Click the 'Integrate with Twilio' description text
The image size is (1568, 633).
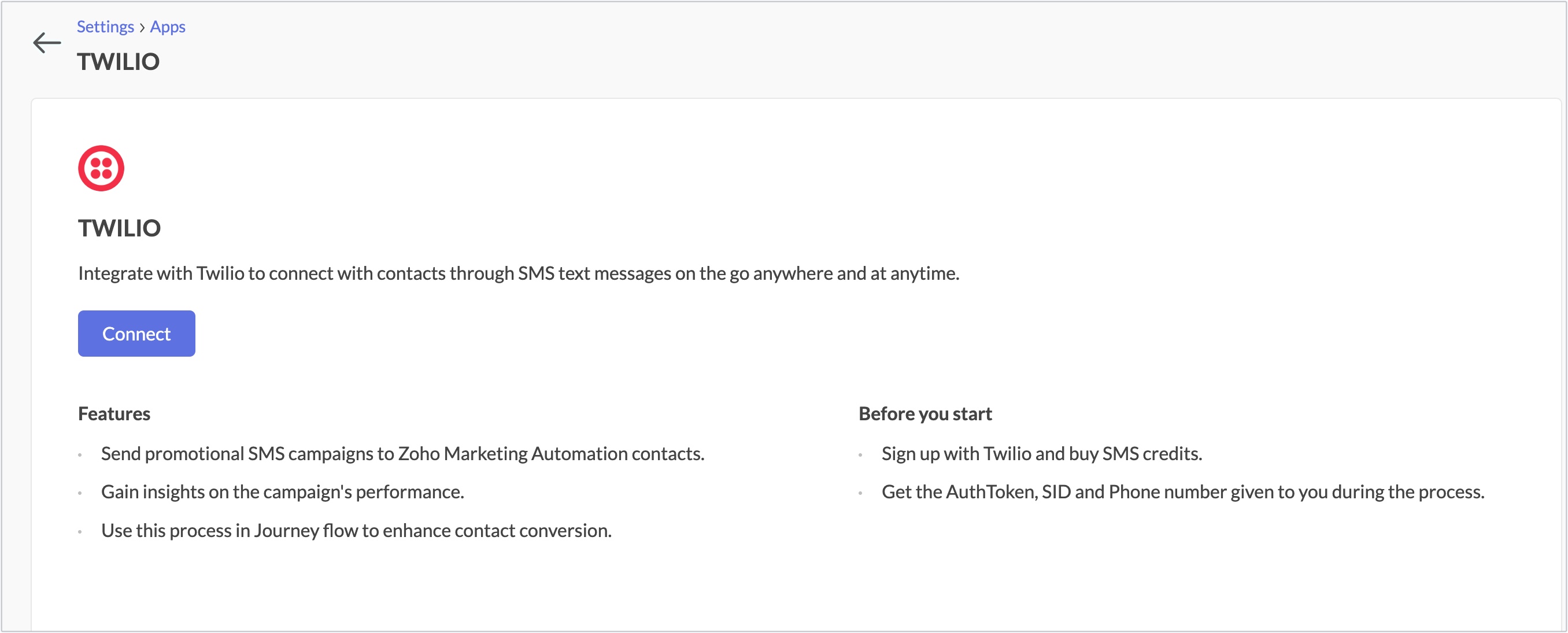coord(519,273)
